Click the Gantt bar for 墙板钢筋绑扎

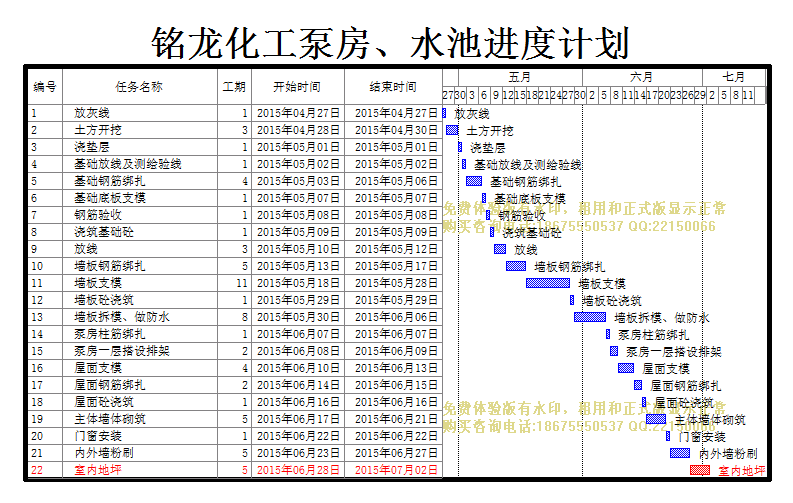point(516,266)
